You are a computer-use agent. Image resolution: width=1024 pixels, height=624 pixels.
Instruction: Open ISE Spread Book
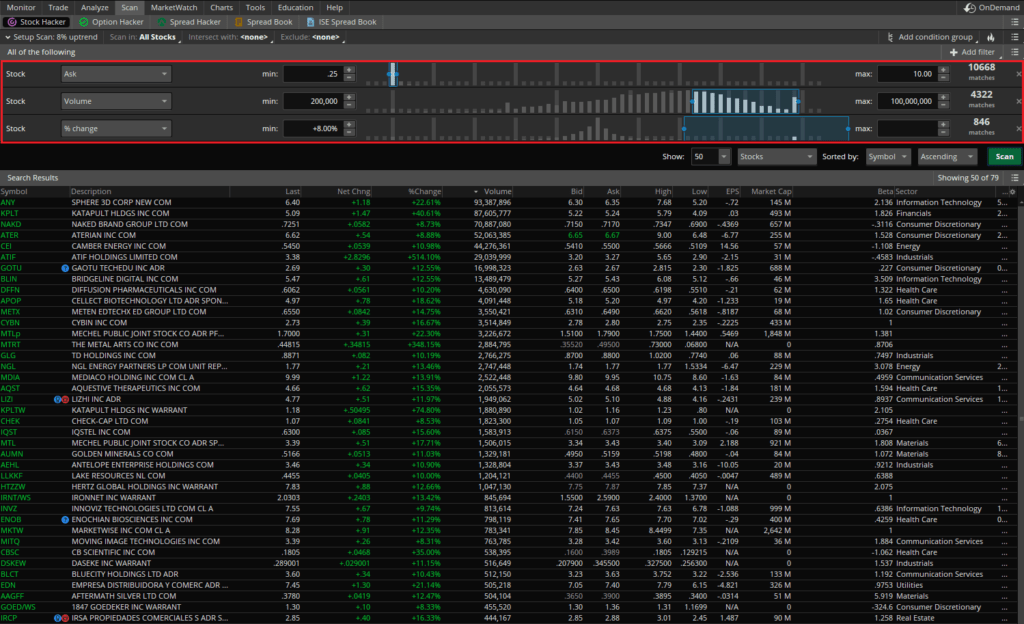coord(342,21)
